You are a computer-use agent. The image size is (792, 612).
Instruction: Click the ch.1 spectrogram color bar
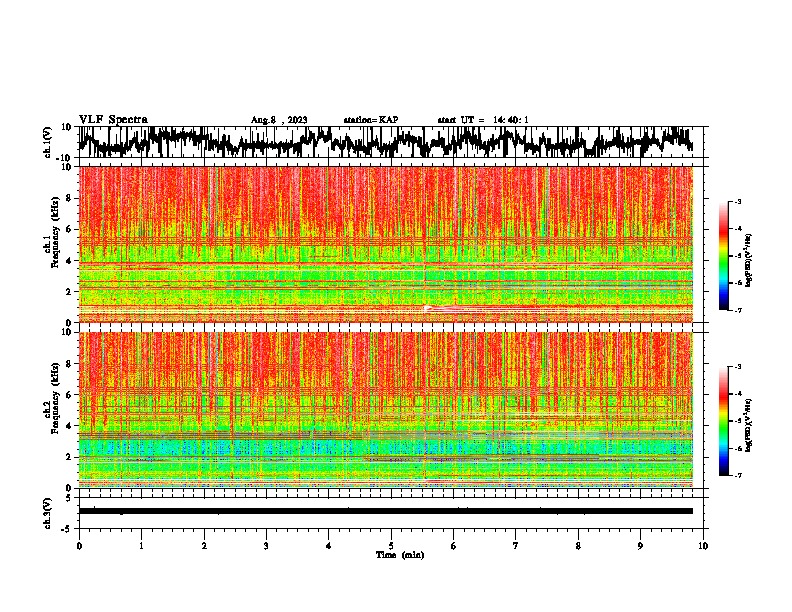tap(723, 256)
